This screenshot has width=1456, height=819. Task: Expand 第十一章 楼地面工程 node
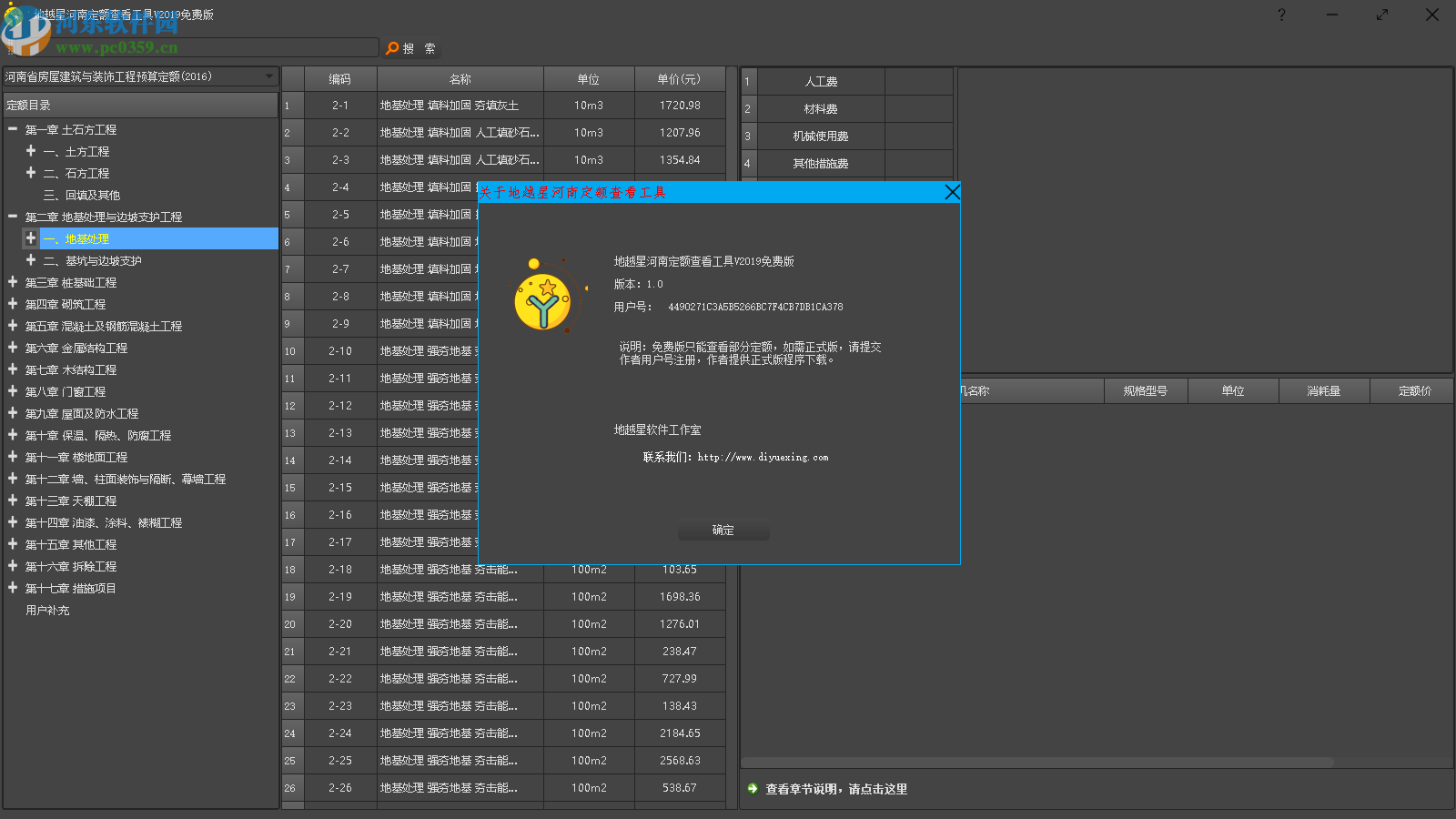click(x=13, y=457)
